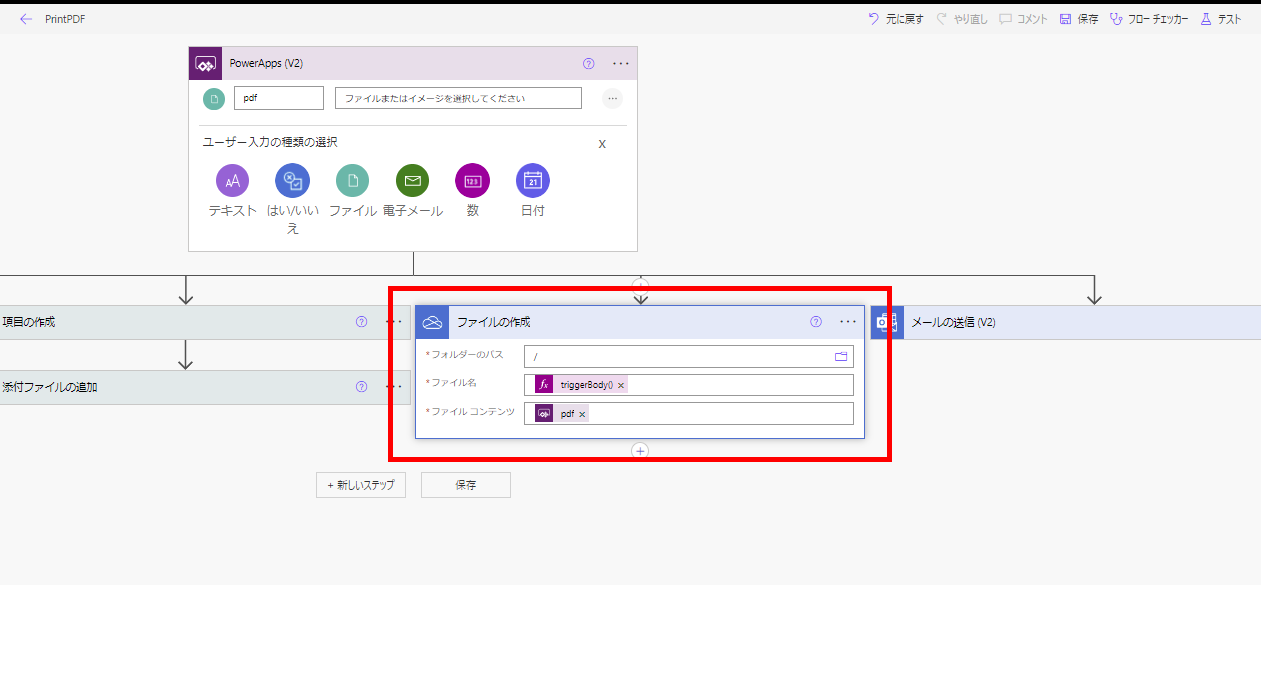Open コメント comments
This screenshot has width=1261, height=696.
pyautogui.click(x=1023, y=19)
